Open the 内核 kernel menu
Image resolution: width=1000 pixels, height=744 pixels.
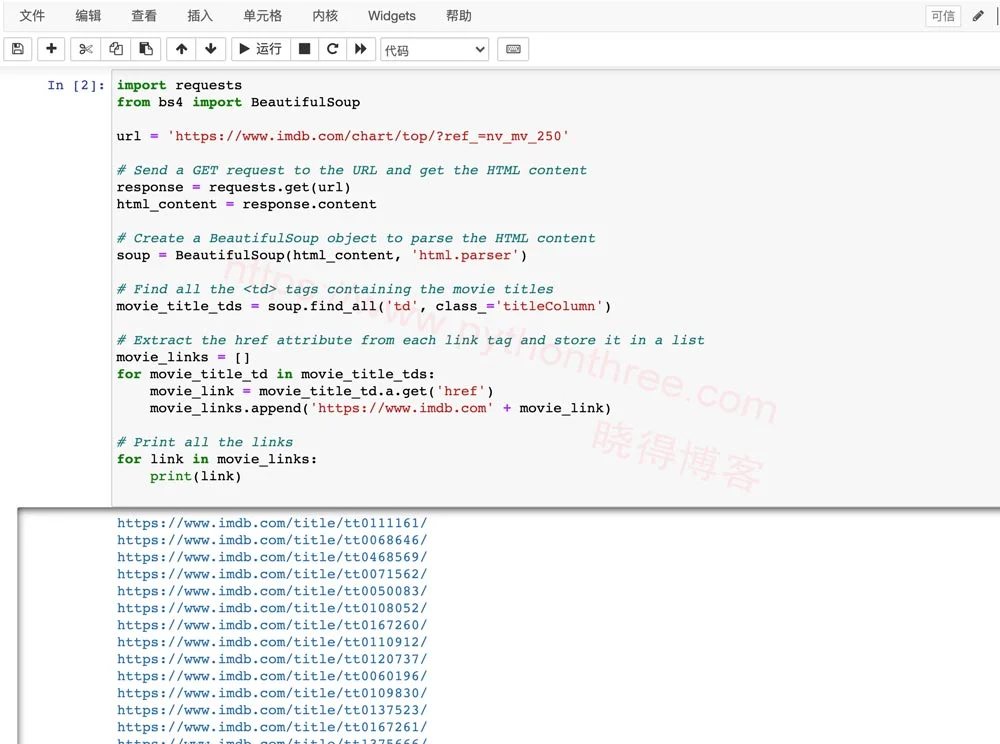(325, 16)
